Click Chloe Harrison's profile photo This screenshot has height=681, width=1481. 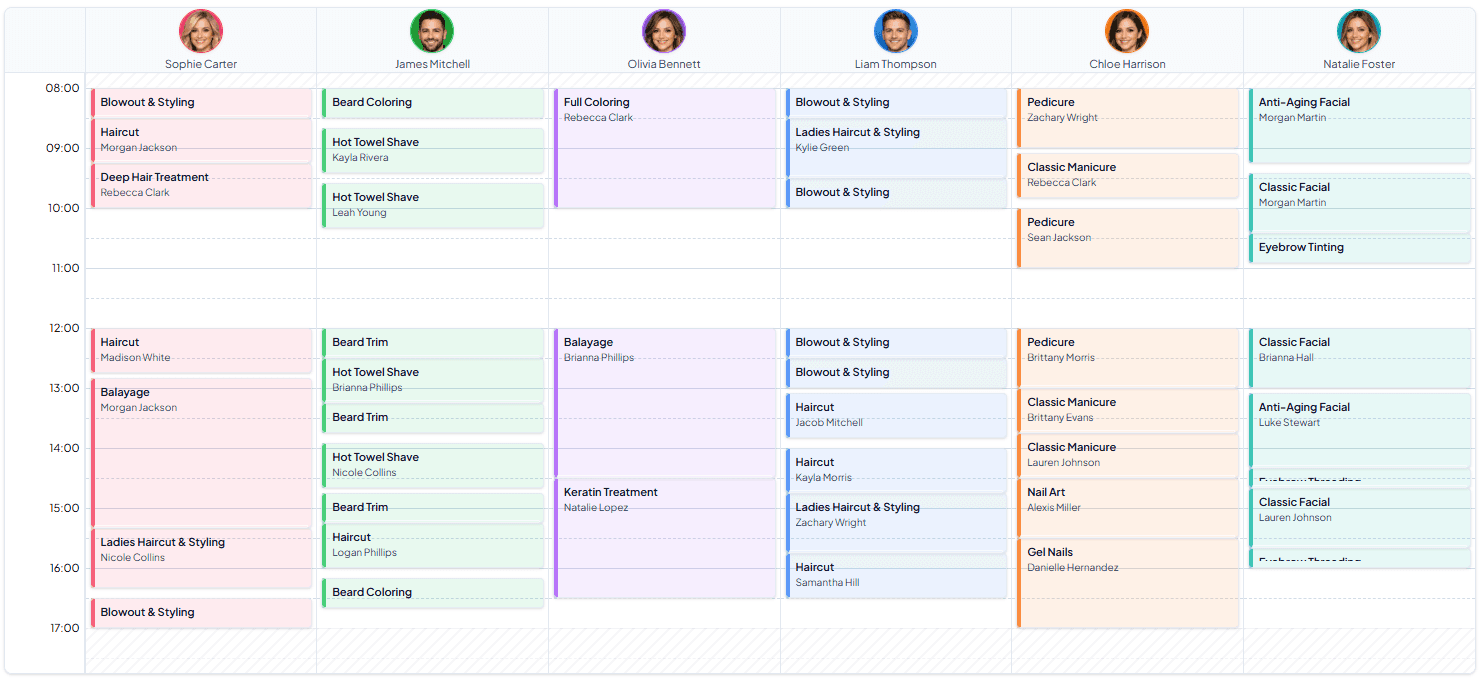point(1127,31)
